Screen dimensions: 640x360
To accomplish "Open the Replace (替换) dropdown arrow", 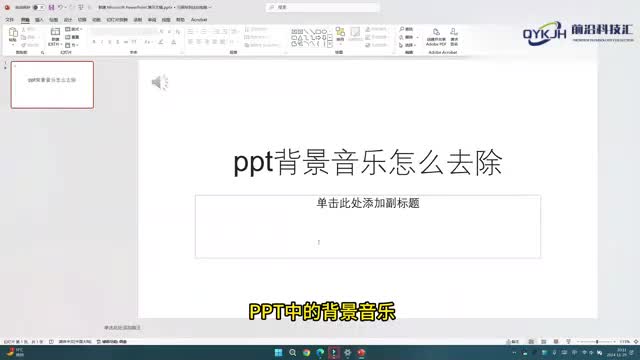I will (417, 37).
